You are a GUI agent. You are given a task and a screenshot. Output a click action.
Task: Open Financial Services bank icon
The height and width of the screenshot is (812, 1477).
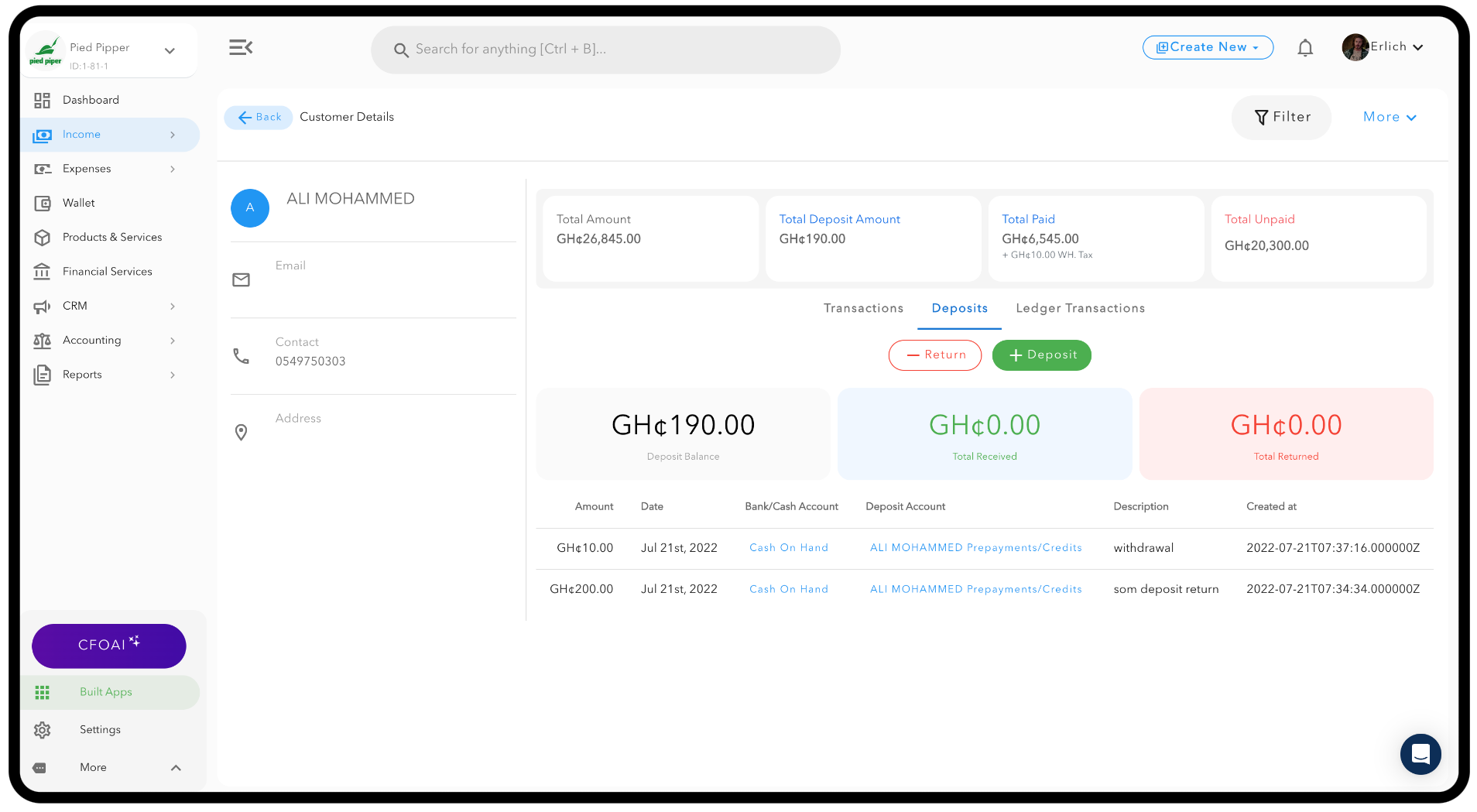43,272
